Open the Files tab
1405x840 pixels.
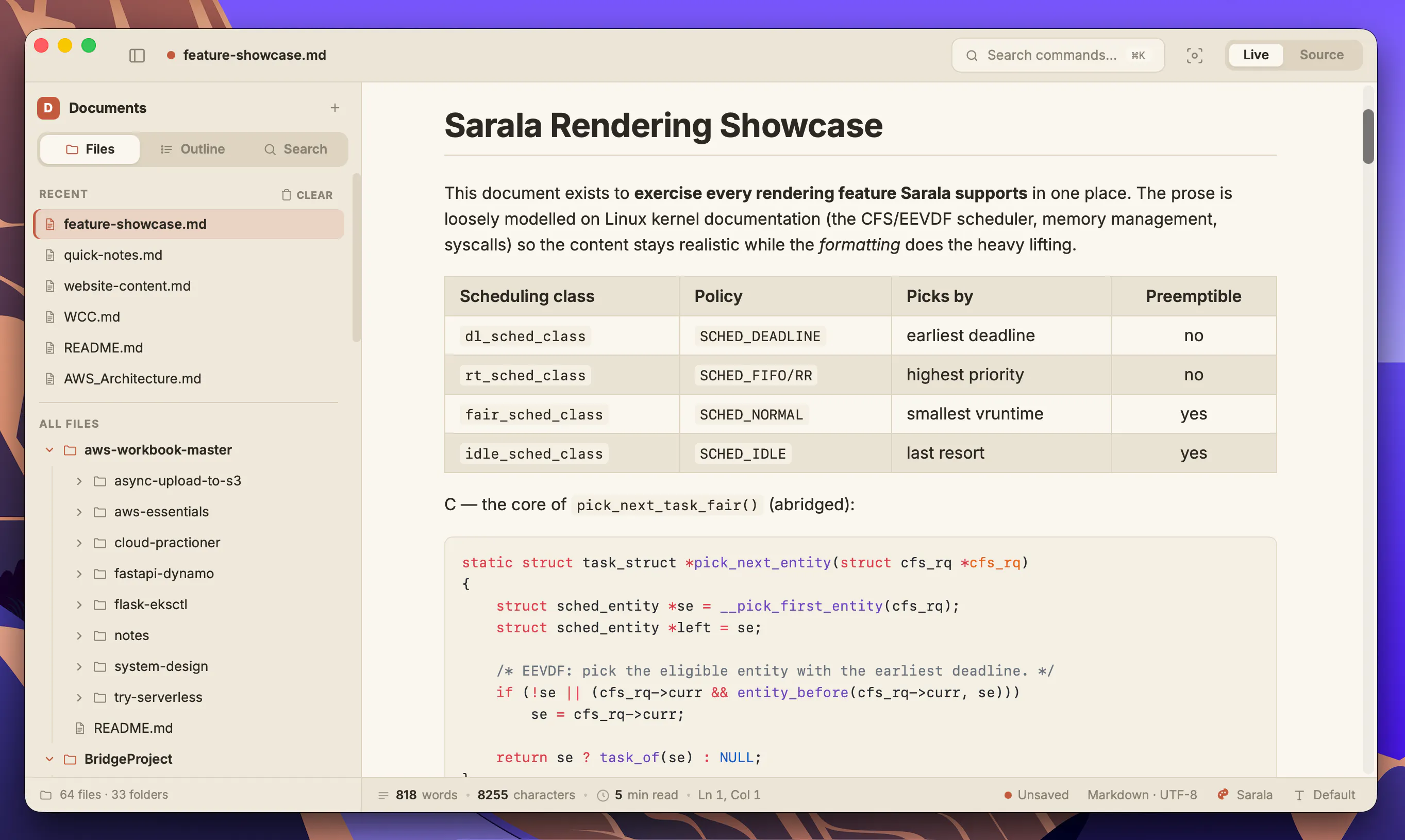coord(90,149)
